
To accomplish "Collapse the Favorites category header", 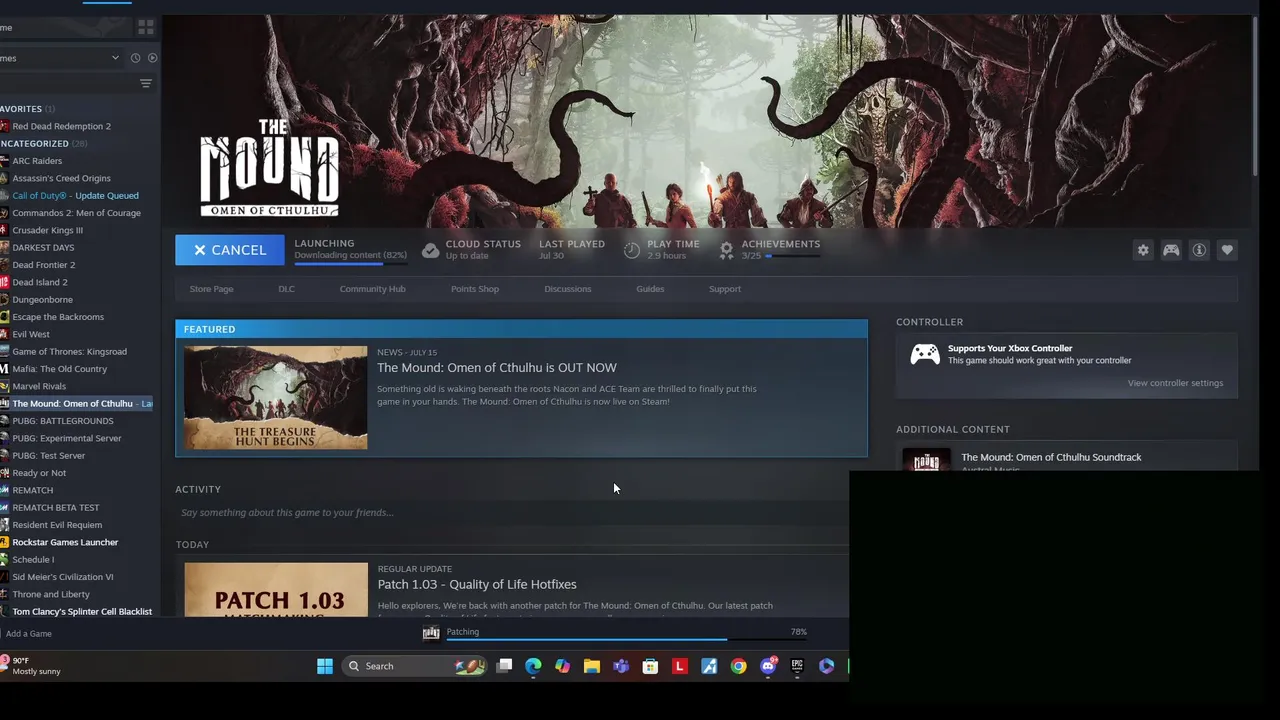I will pyautogui.click(x=28, y=109).
